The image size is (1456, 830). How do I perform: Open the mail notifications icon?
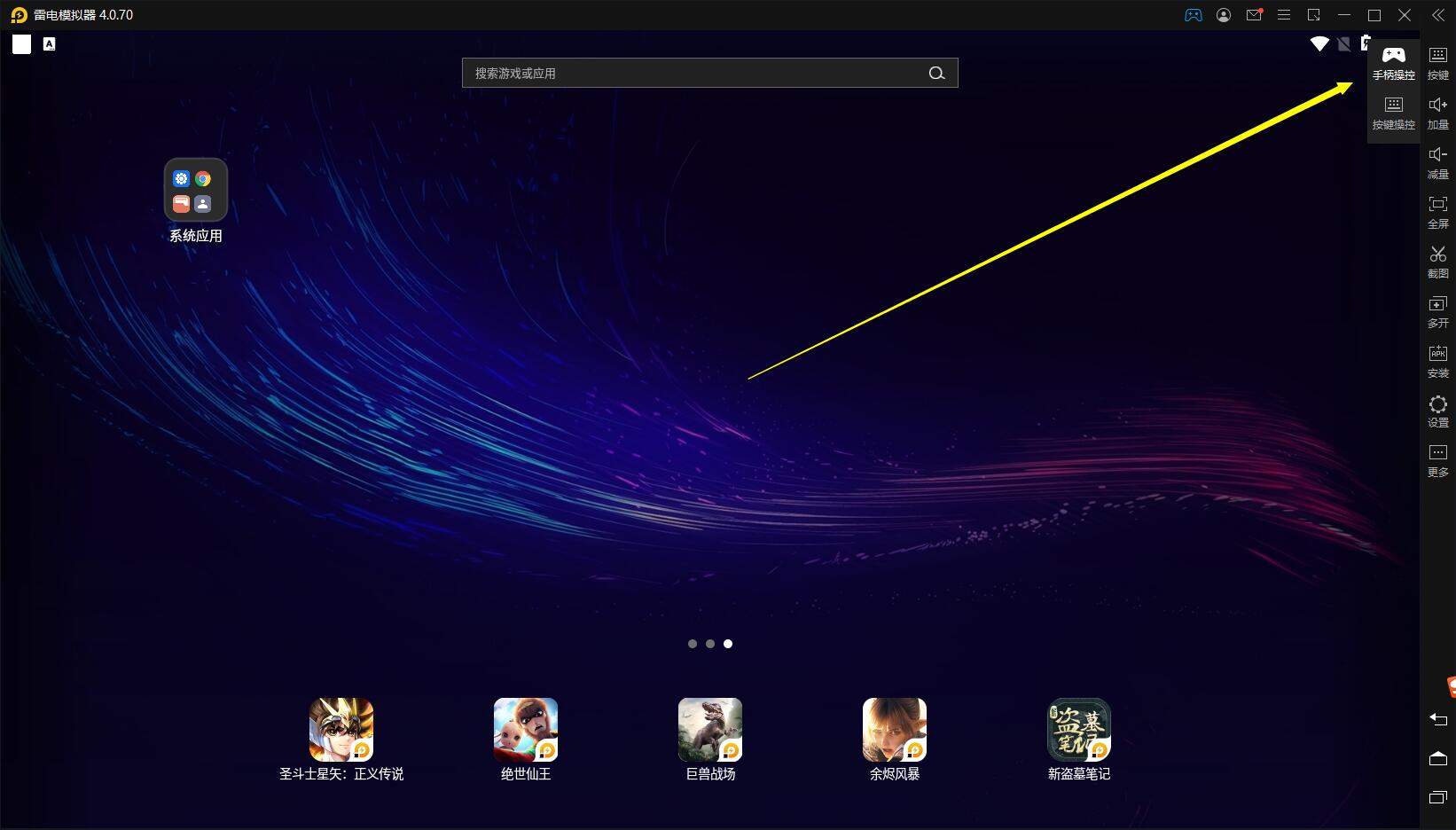[1254, 15]
